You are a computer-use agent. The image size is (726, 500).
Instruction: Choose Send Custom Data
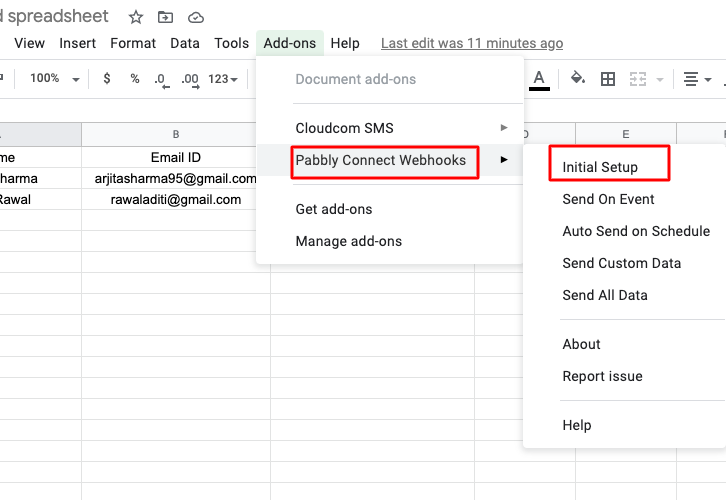[x=625, y=263]
